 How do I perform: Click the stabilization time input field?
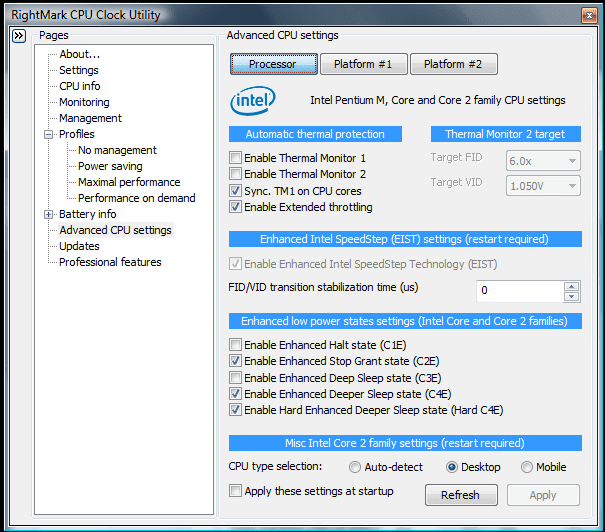click(520, 291)
